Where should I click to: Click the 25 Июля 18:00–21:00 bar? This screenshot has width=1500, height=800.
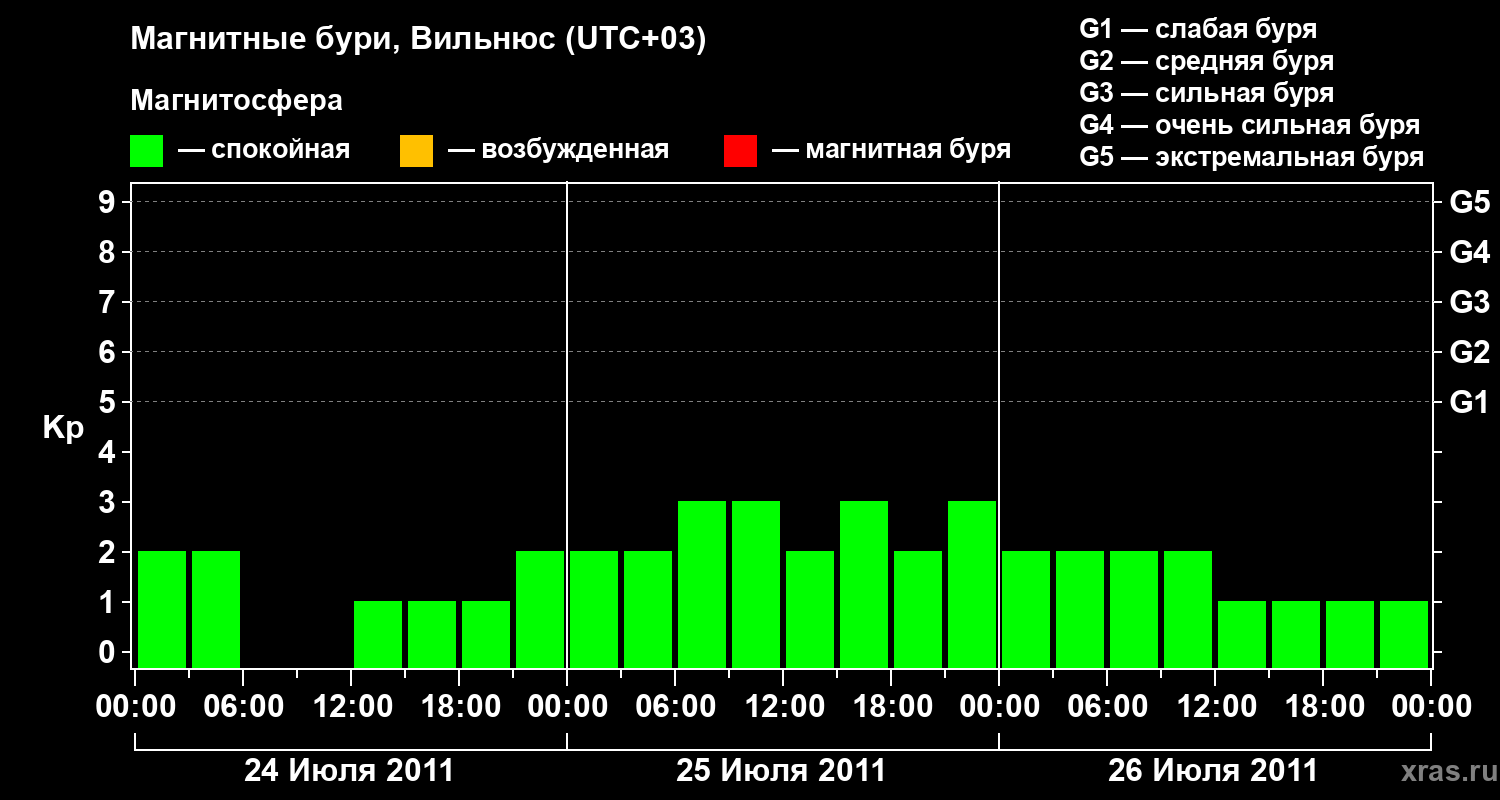(918, 609)
